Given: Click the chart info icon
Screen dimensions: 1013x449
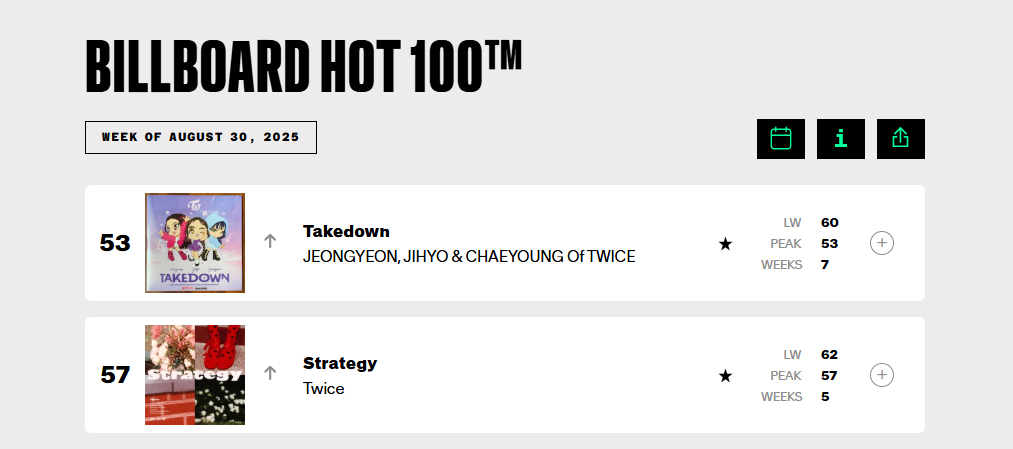Looking at the screenshot, I should pyautogui.click(x=841, y=139).
